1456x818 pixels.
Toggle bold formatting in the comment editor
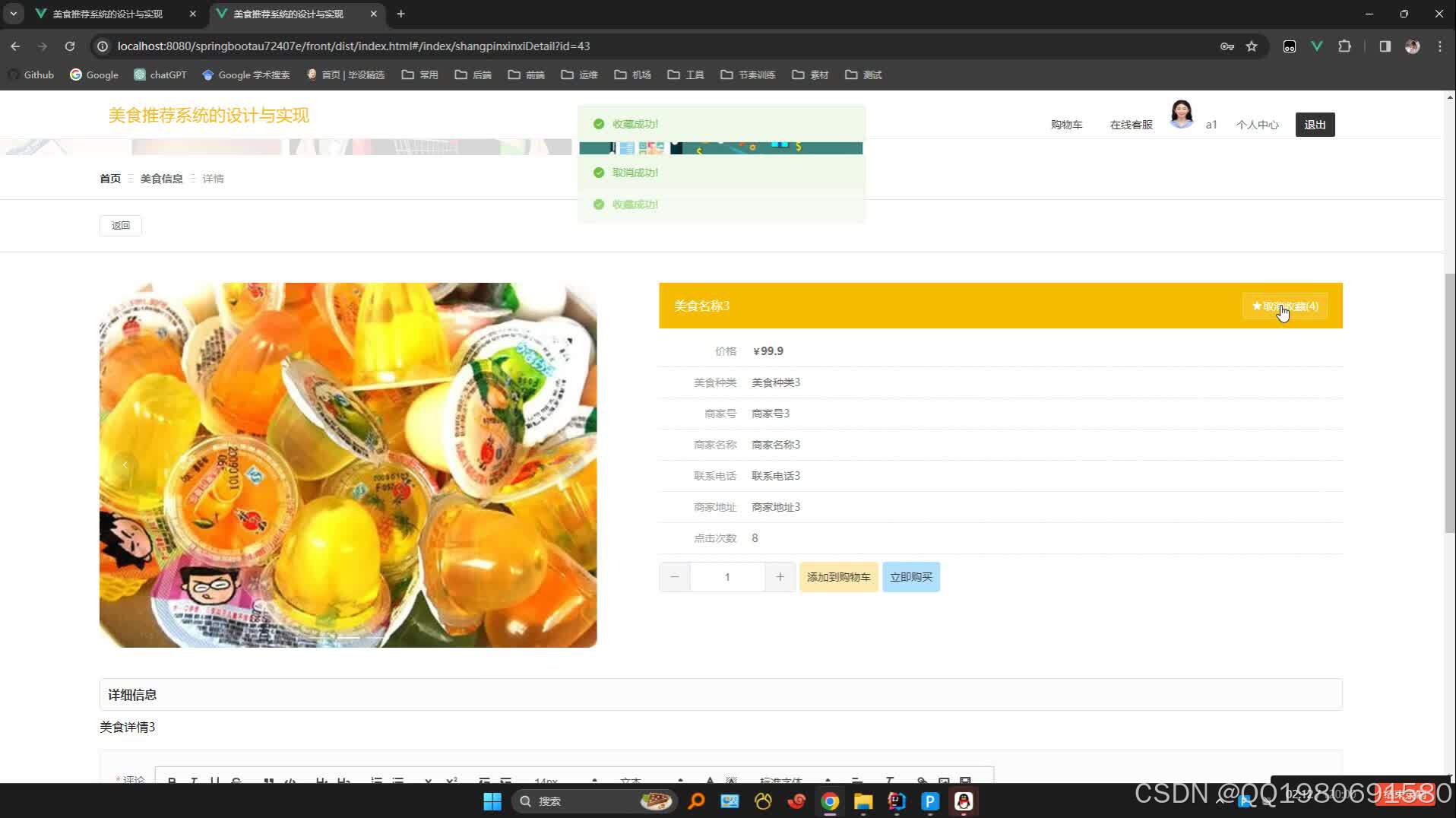[x=170, y=782]
